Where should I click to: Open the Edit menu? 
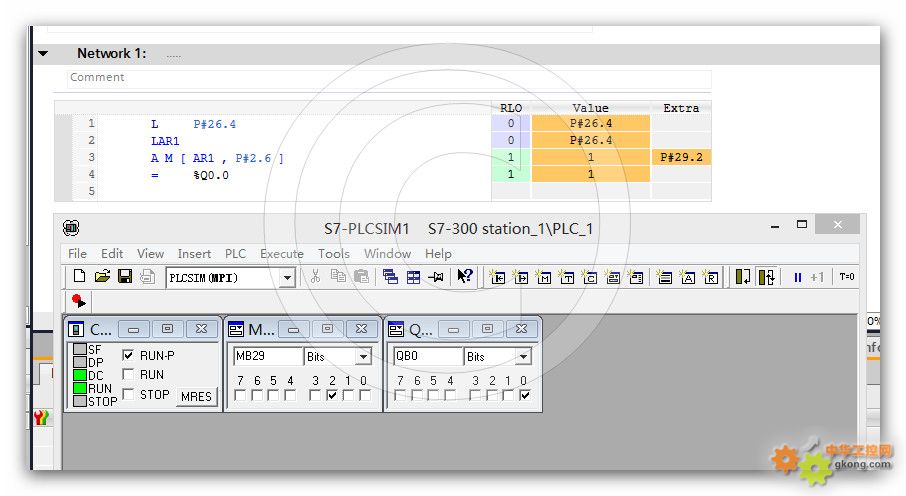[112, 253]
